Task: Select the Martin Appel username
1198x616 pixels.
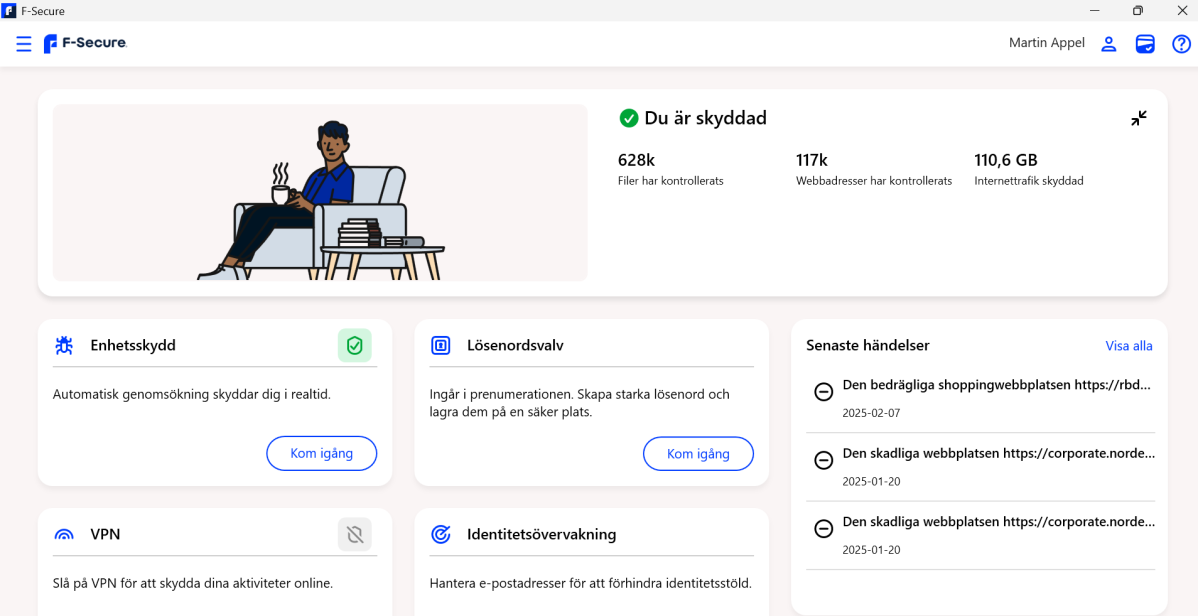Action: click(1046, 43)
